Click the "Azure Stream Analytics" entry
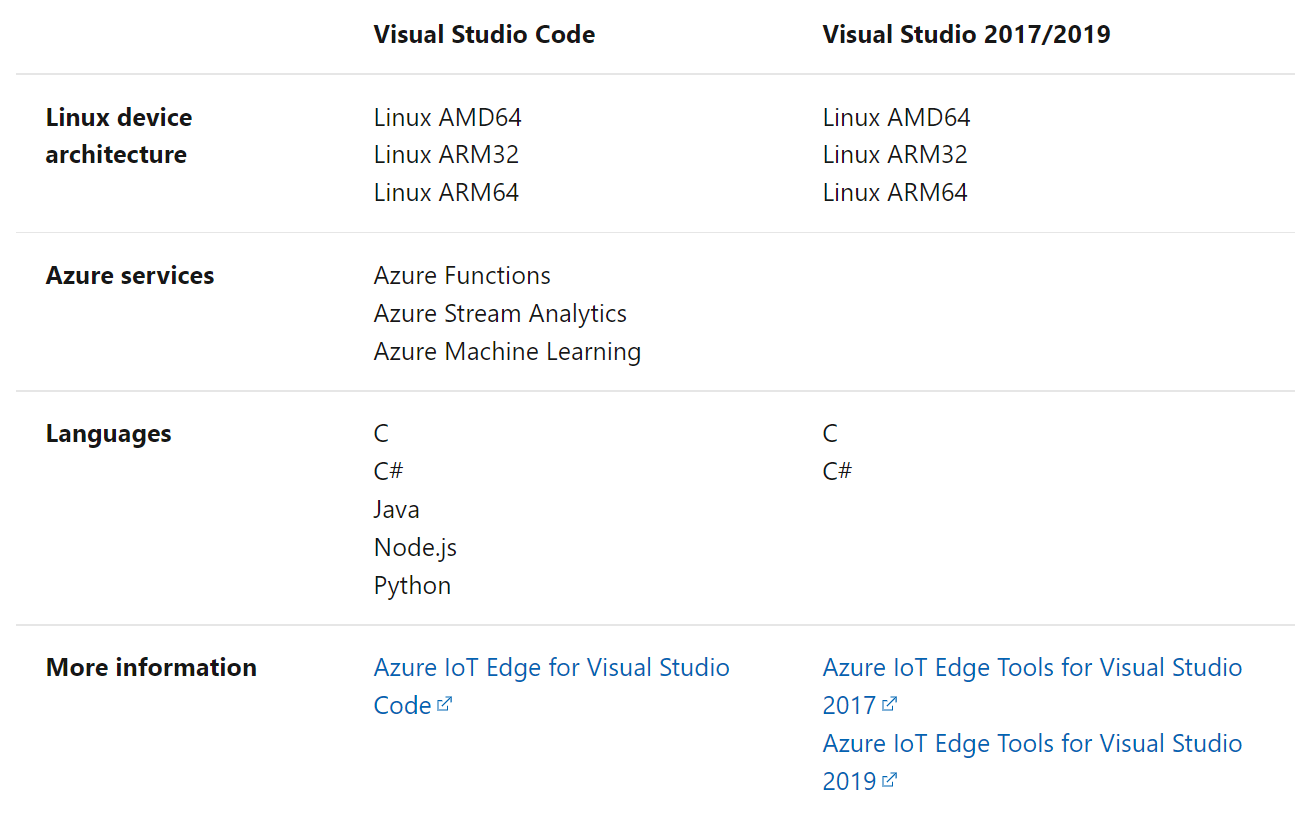Viewport: 1315px width, 826px height. tap(500, 314)
